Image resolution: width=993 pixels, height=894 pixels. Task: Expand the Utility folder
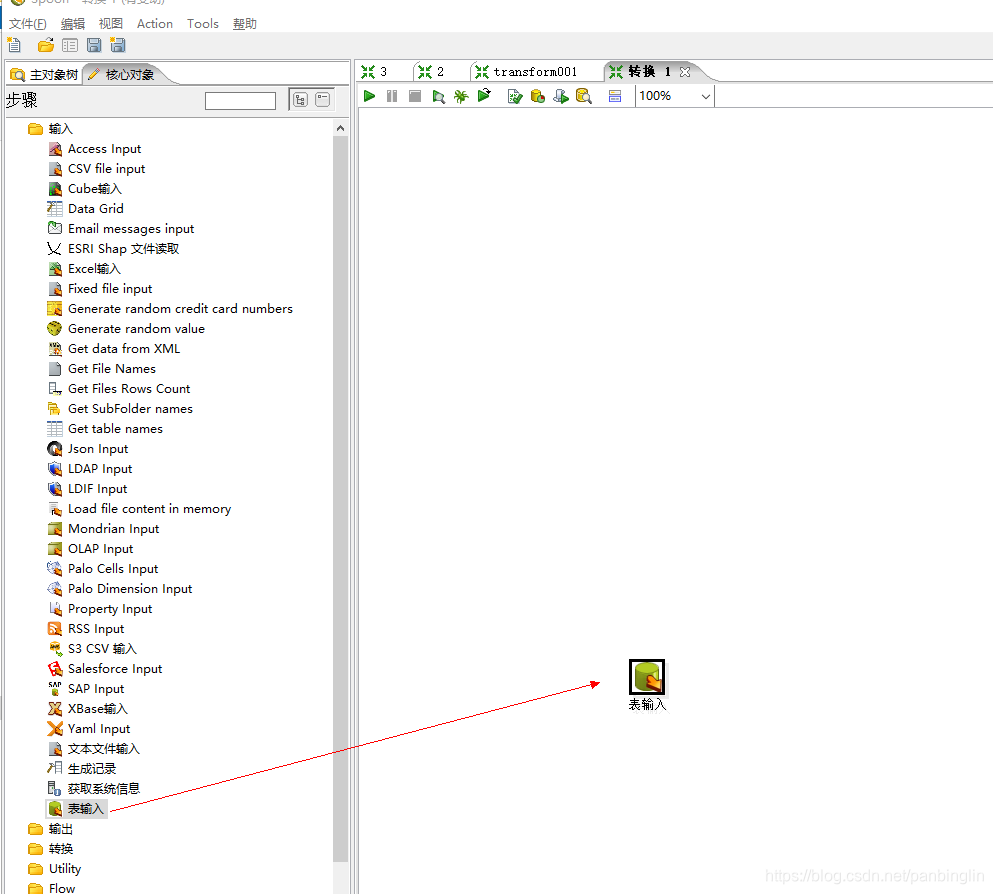[54, 869]
